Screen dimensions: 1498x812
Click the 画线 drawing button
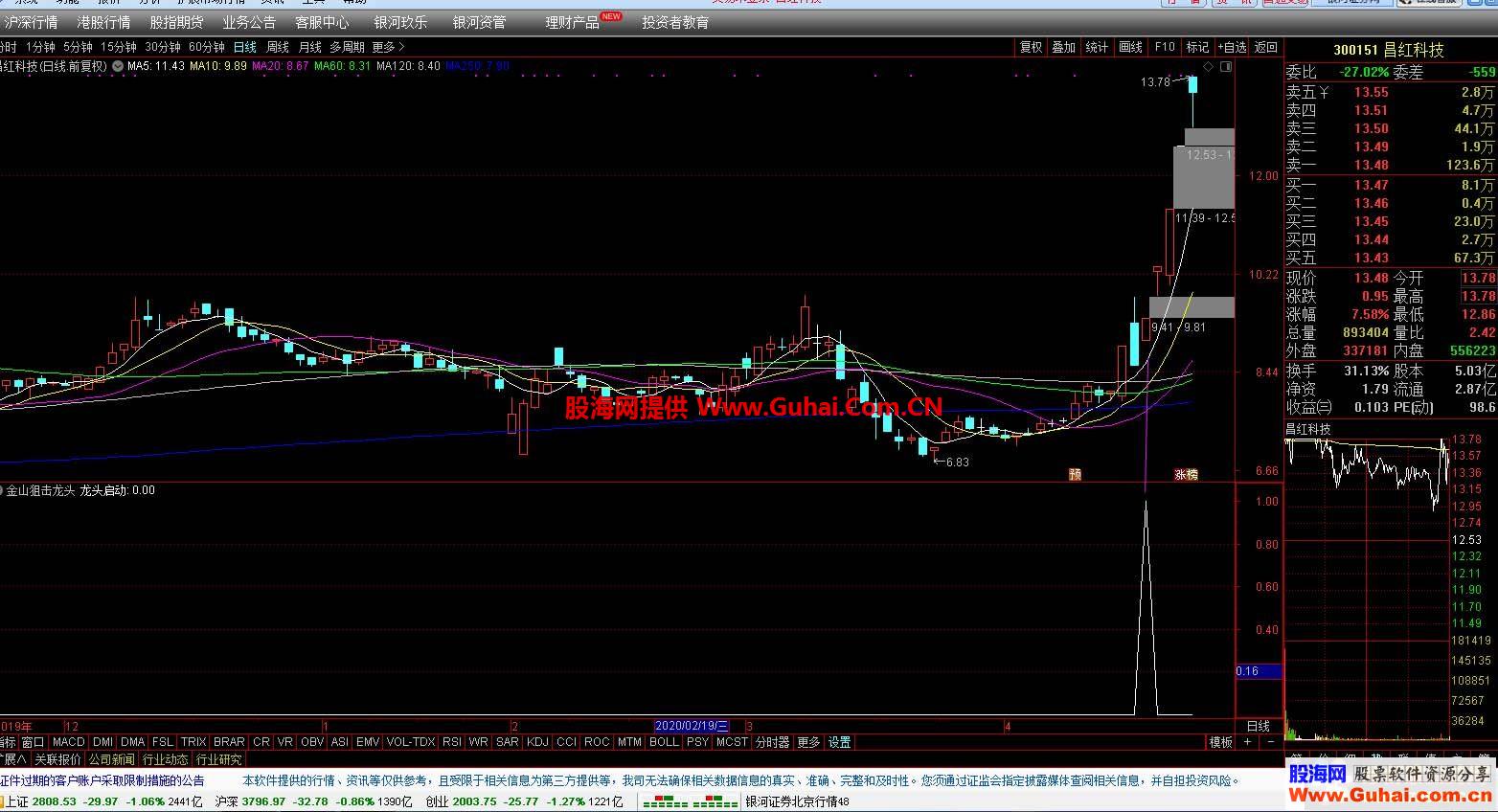1131,47
